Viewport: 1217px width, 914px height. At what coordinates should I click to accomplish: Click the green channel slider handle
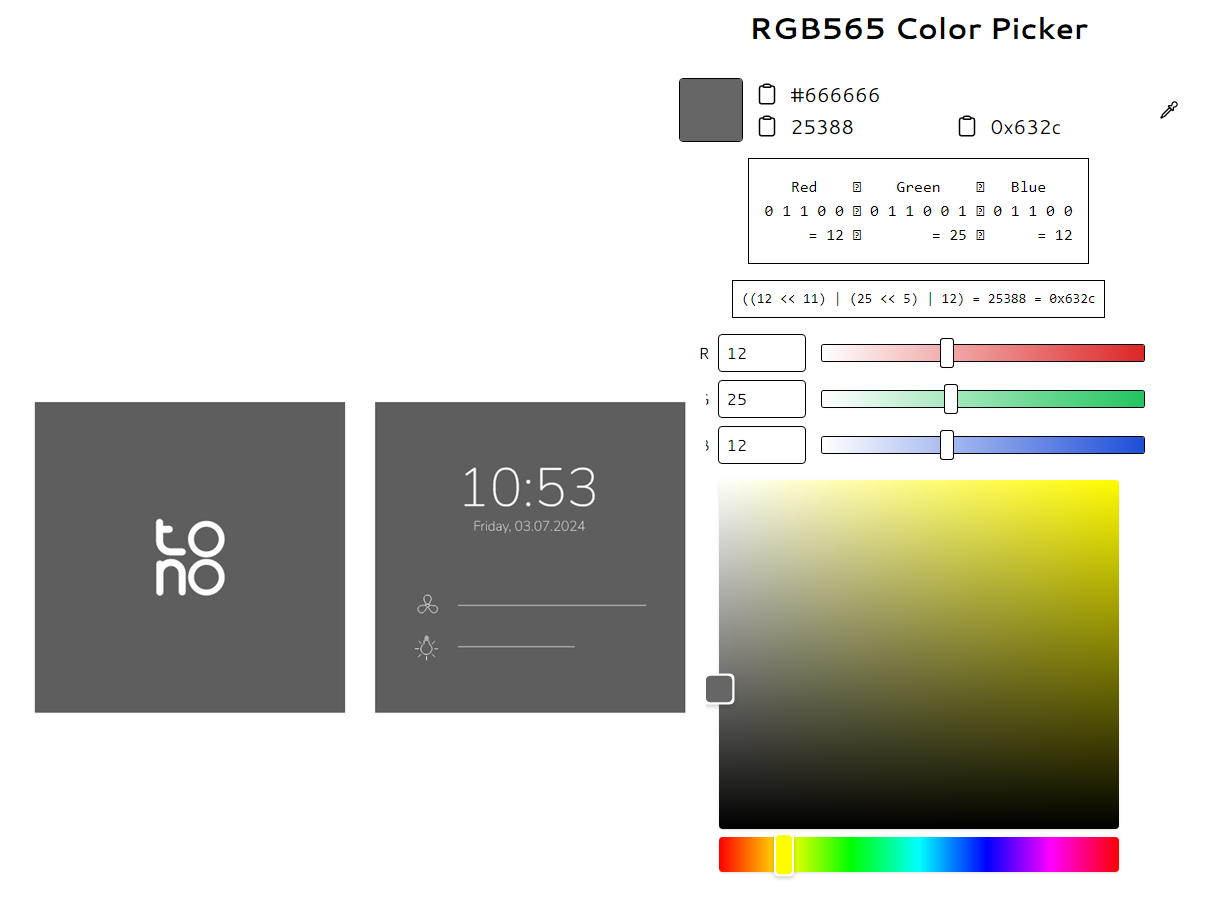(951, 399)
